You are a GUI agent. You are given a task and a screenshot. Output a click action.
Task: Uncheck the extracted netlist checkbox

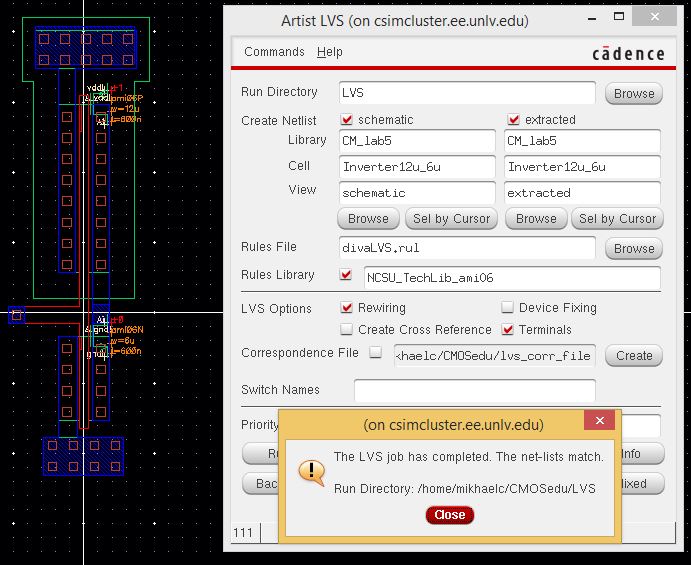click(514, 120)
